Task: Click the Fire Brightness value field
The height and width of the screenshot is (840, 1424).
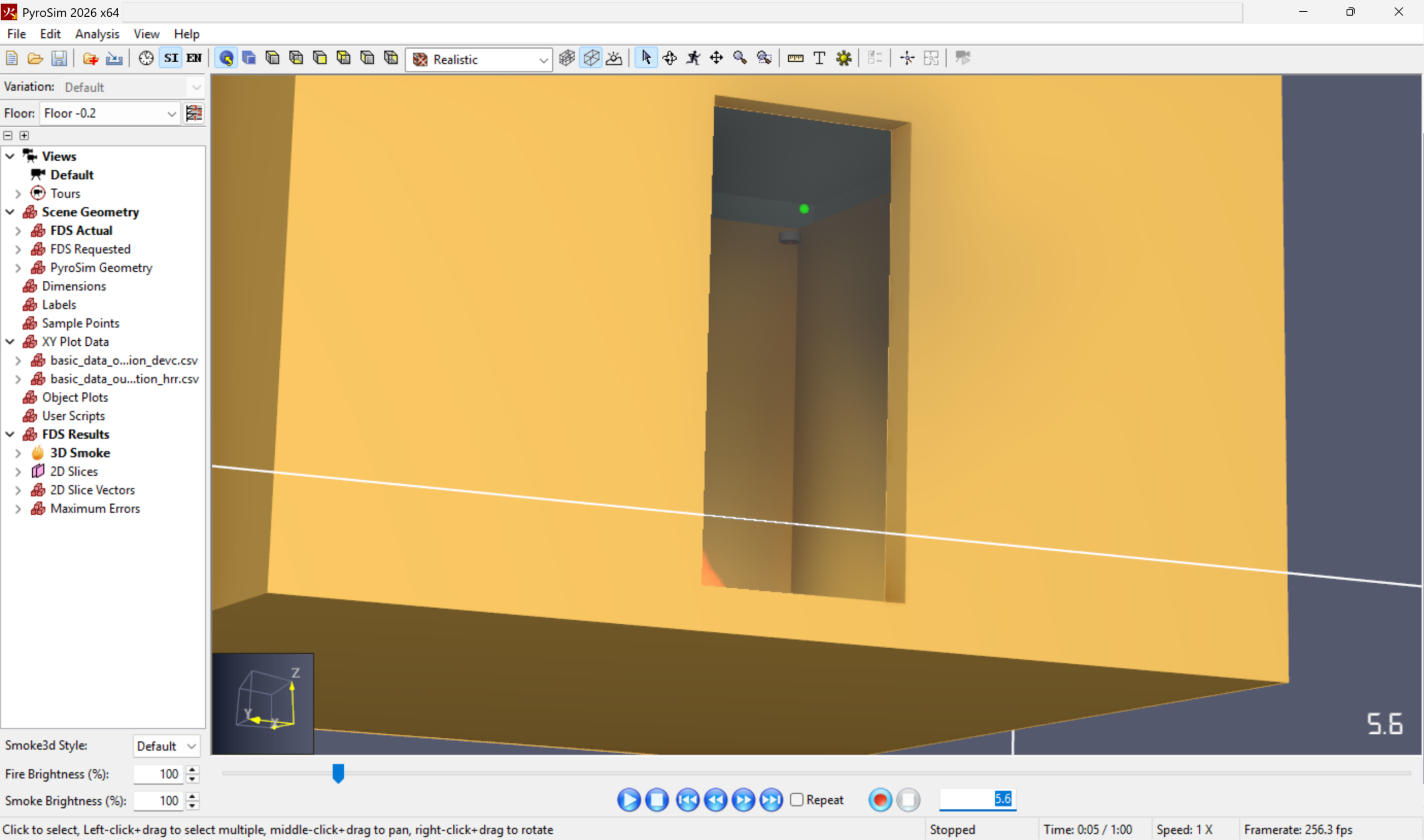Action: [158, 774]
